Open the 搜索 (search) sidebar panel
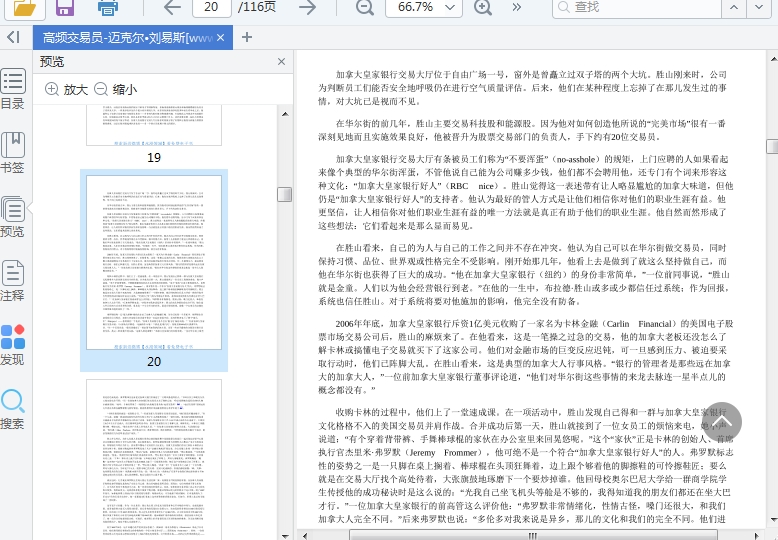Screen dimensions: 778x540 [13, 409]
